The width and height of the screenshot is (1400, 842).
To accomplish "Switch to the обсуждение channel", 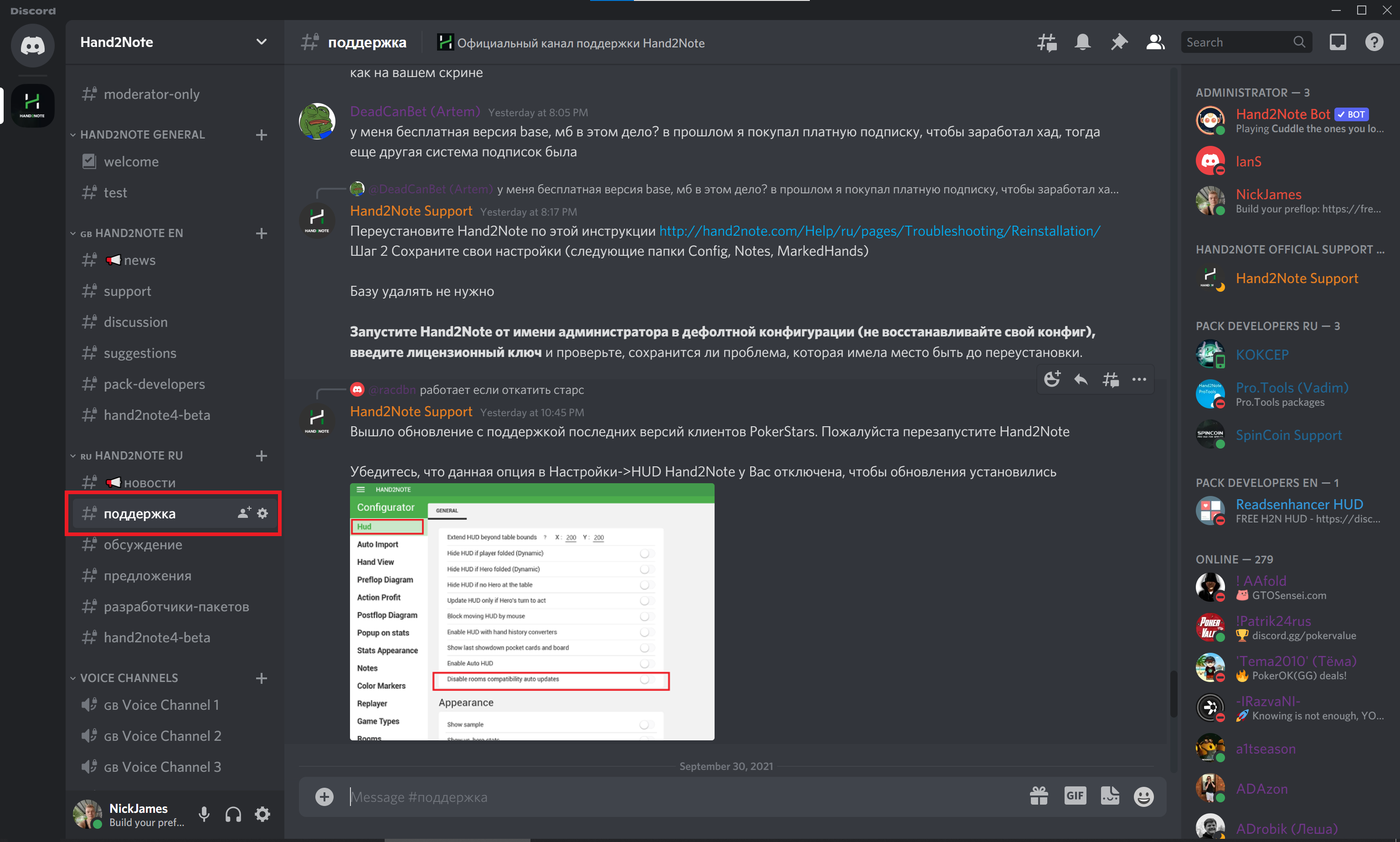I will pyautogui.click(x=175, y=545).
